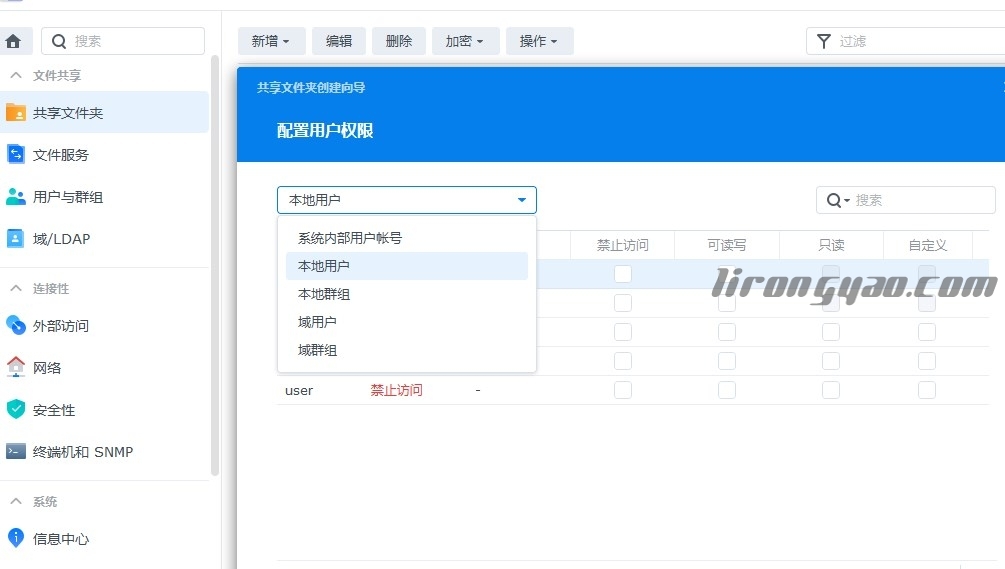Viewport: 1005px width, 569px height.
Task: Check 禁止访问 in the first highlighted row
Action: click(x=623, y=274)
